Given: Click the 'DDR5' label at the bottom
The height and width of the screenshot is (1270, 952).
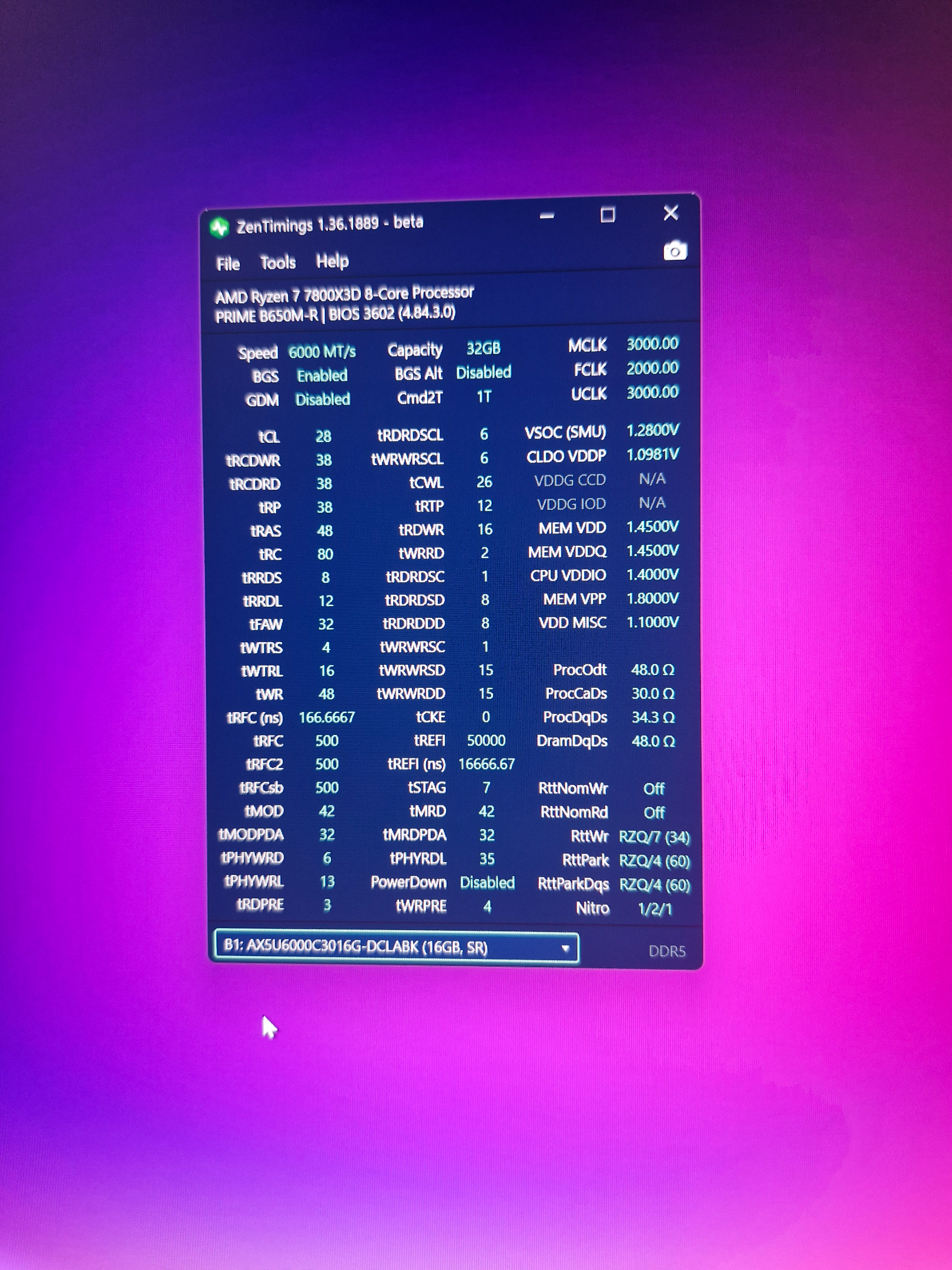Looking at the screenshot, I should (667, 951).
